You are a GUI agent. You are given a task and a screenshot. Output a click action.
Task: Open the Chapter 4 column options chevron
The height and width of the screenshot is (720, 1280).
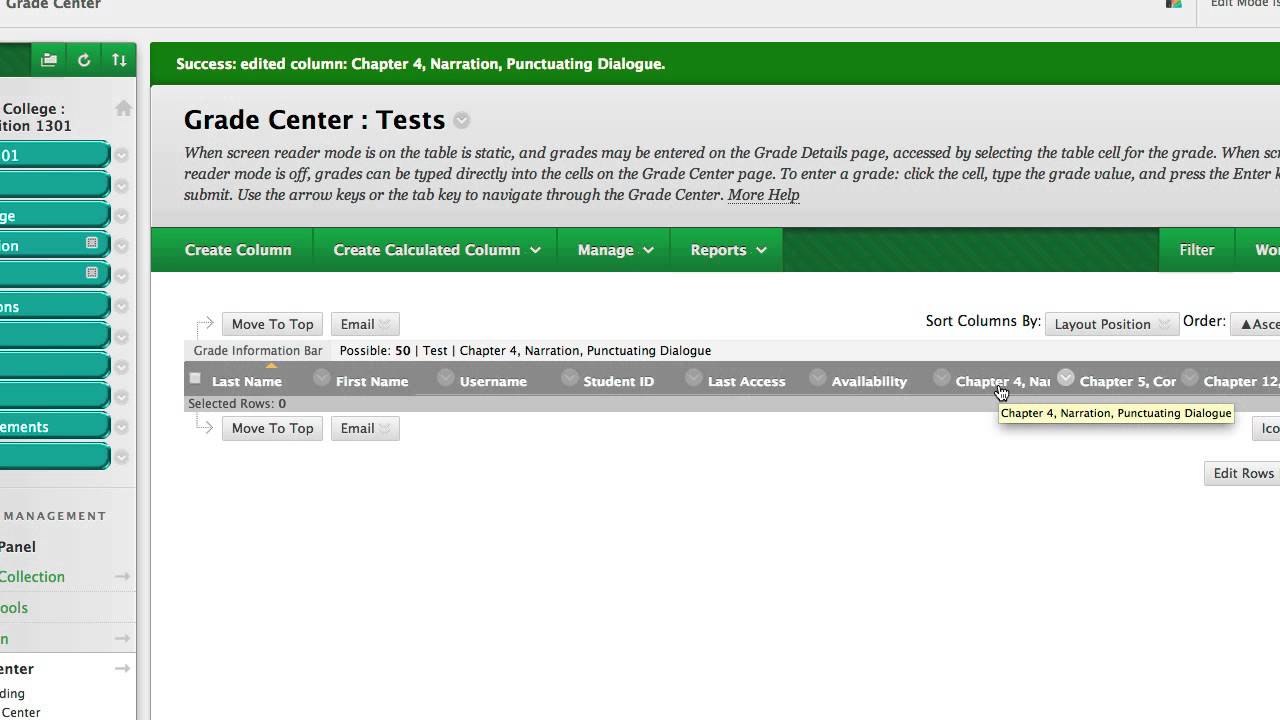point(1065,377)
